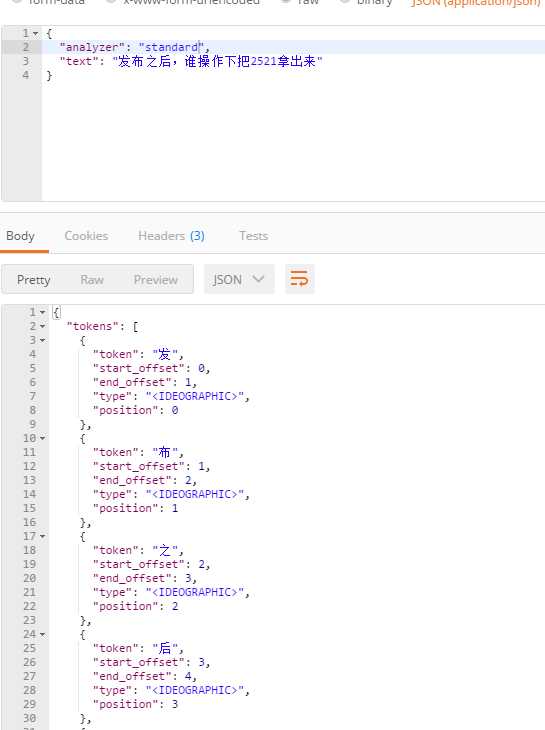Viewport: 545px width, 730px height.
Task: Click the "start_offset": 2 line
Action: [151, 564]
